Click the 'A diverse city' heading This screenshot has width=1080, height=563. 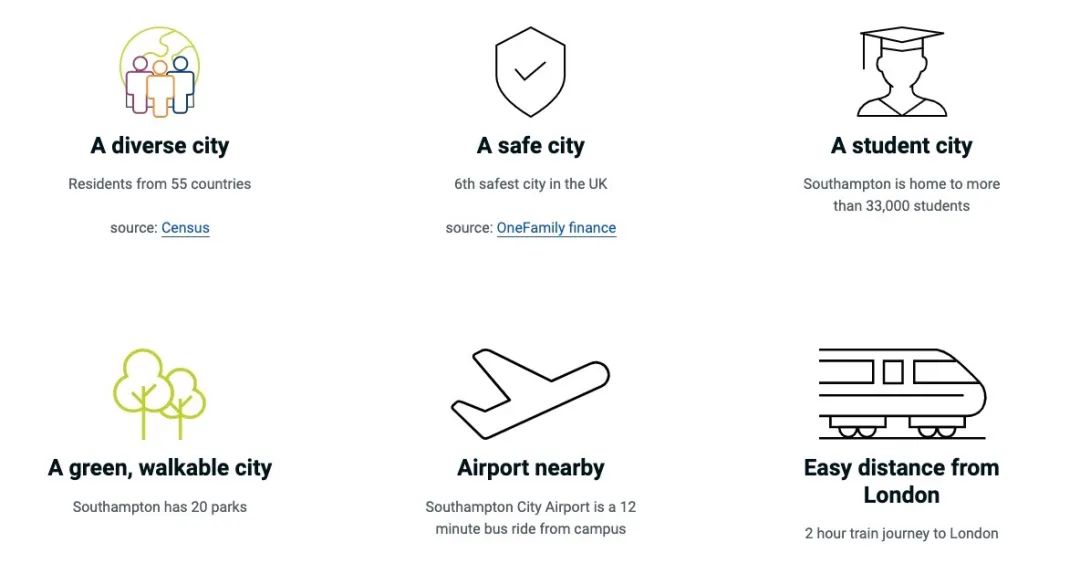pyautogui.click(x=160, y=146)
